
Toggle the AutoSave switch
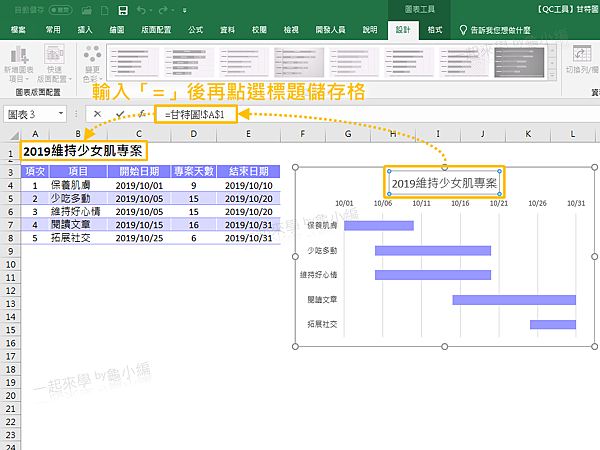pos(61,10)
